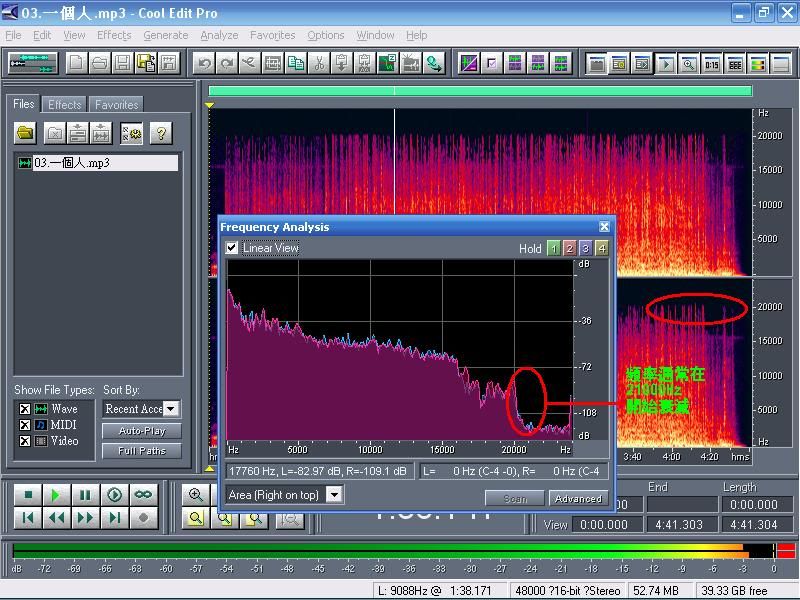This screenshot has width=800, height=600.
Task: Open the Area (Right on top) dropdown
Action: 335,494
